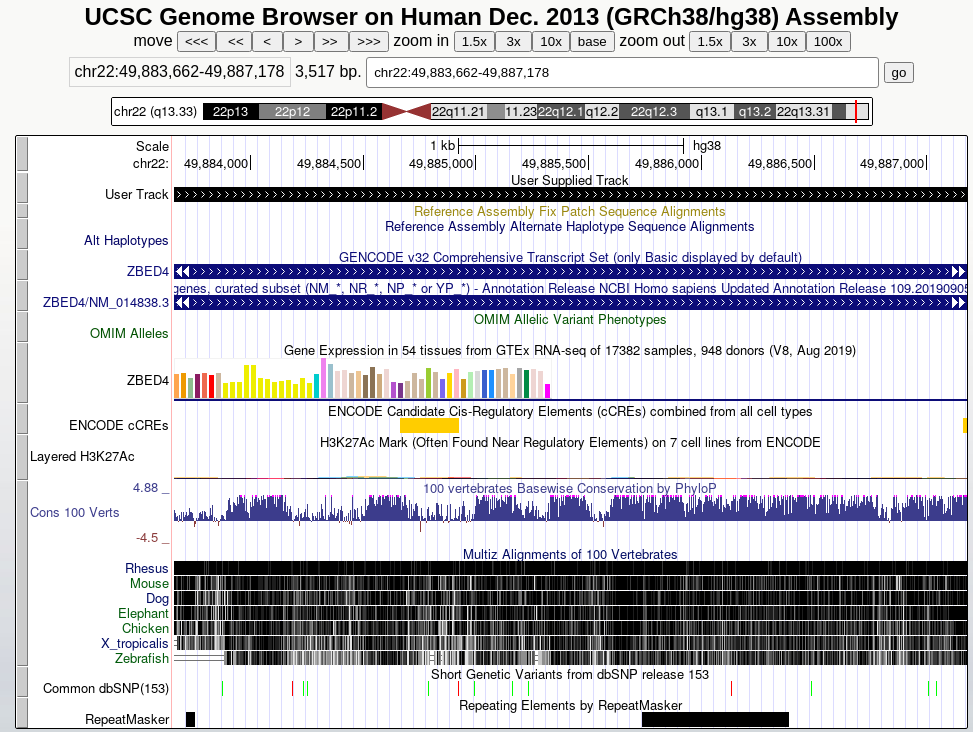
Task: Click the 3,517 bp. length text
Action: point(328,72)
